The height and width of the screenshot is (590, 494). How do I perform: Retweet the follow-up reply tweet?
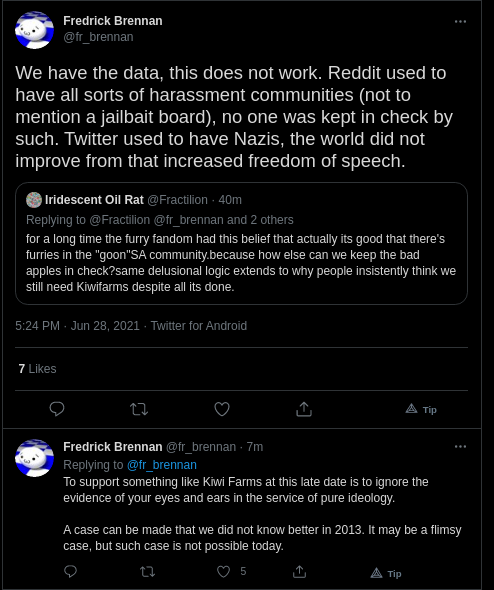coord(147,572)
